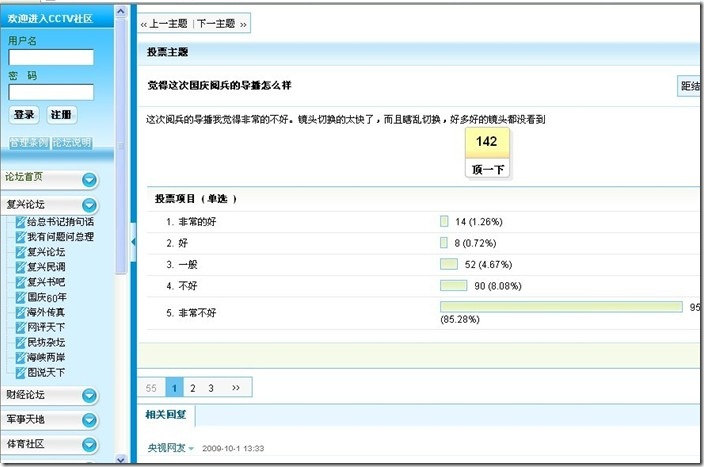This screenshot has width=704, height=467.
Task: Click the 顶一下 upvote button
Action: point(487,169)
